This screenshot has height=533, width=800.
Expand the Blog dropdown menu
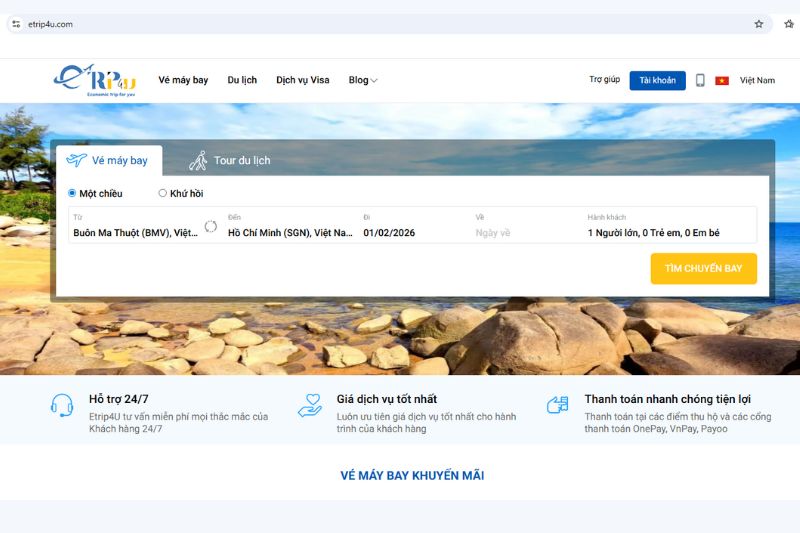[x=363, y=80]
